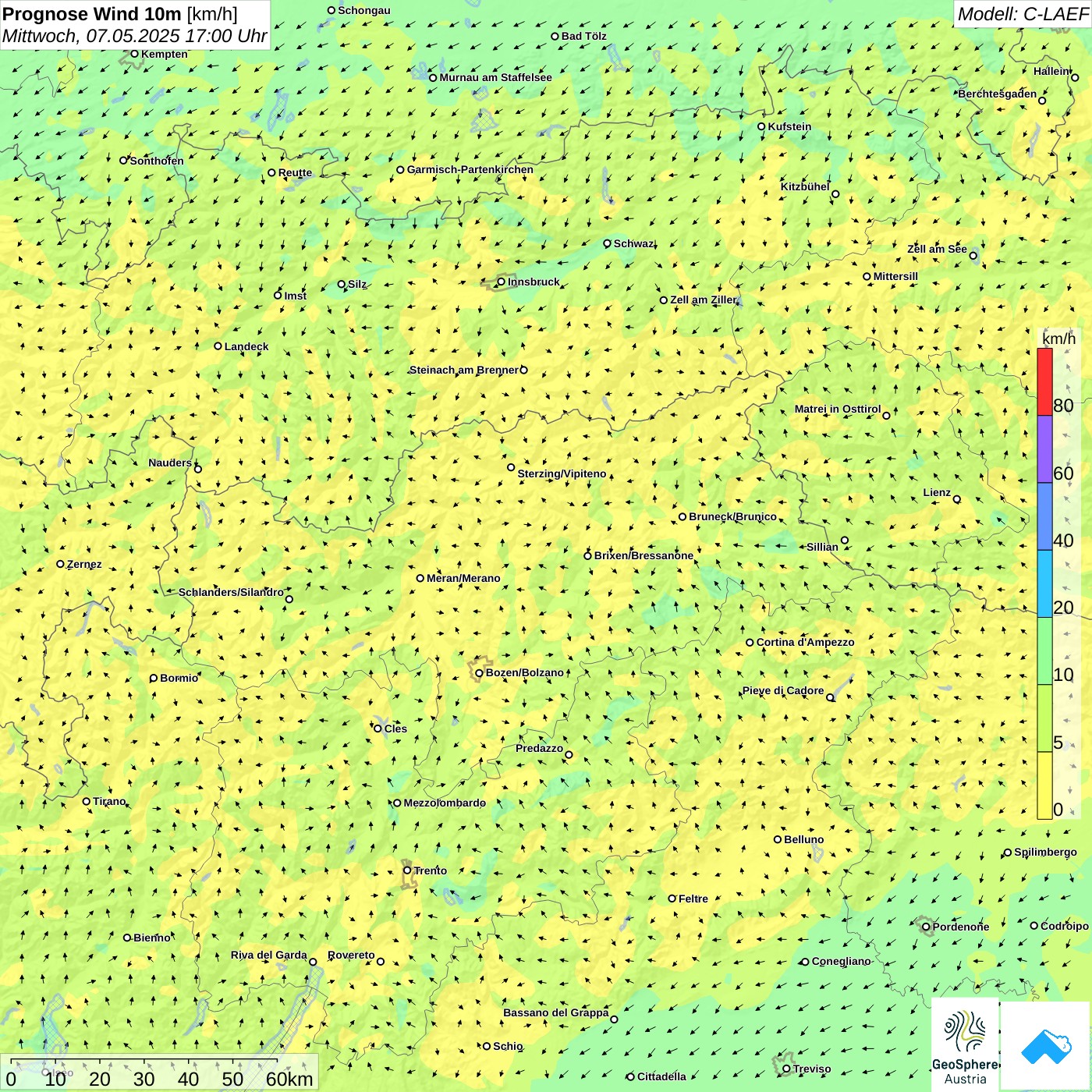Click the Zernez location marker
This screenshot has width=1092, height=1092.
coord(60,564)
